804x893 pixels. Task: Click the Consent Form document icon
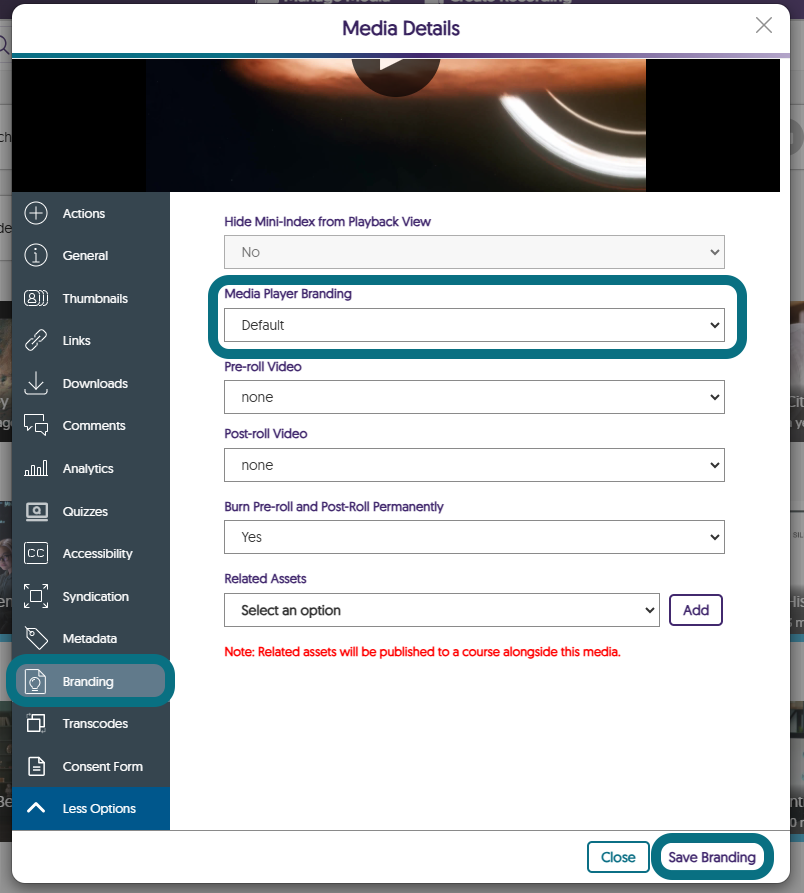point(36,767)
